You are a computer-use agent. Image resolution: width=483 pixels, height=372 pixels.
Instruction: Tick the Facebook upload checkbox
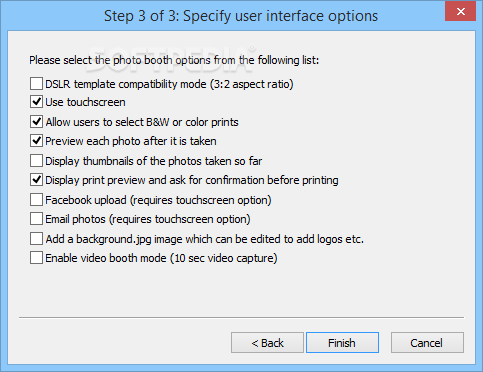pyautogui.click(x=36, y=200)
